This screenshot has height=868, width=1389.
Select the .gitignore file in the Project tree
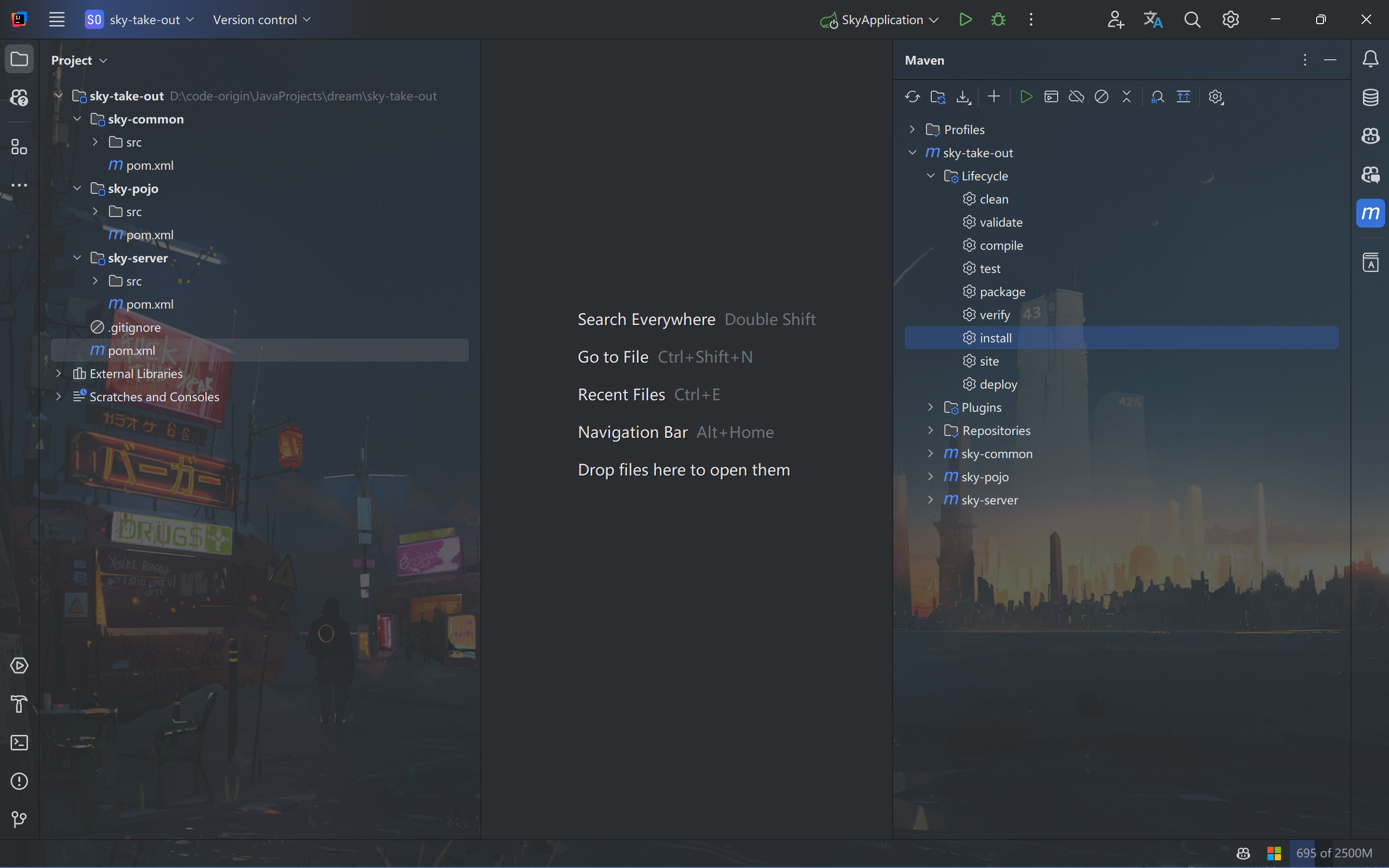point(134,327)
